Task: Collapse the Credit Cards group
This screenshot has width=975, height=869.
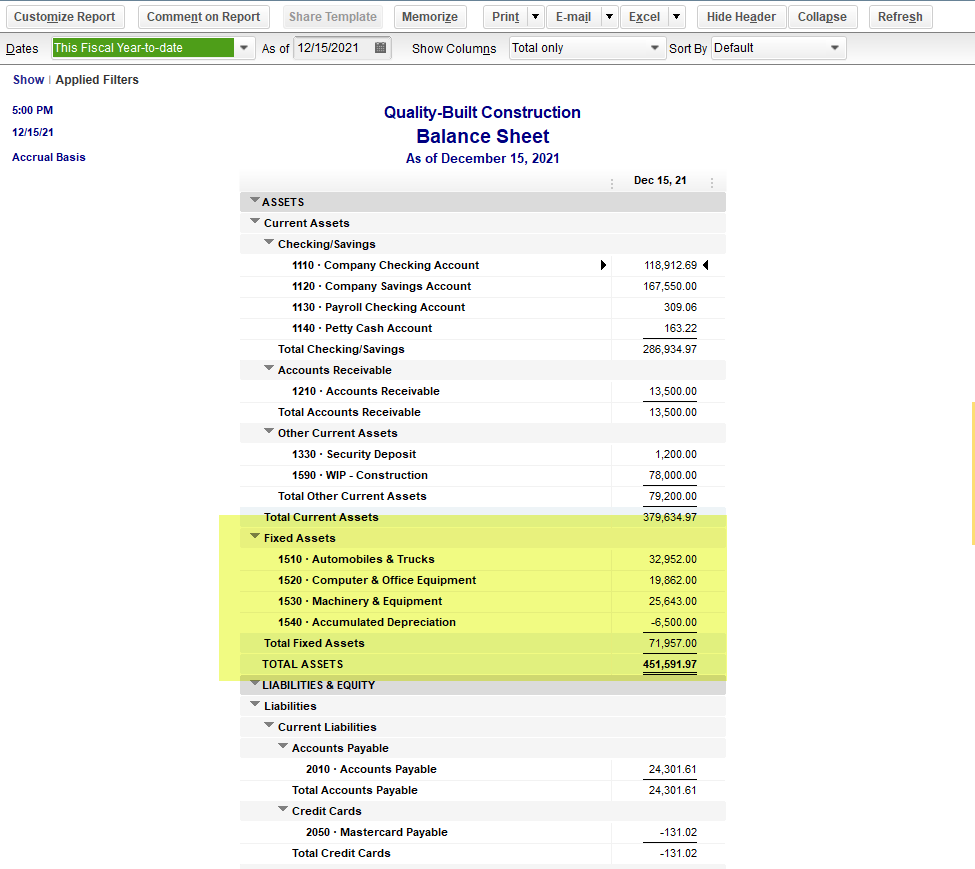Action: click(x=283, y=809)
